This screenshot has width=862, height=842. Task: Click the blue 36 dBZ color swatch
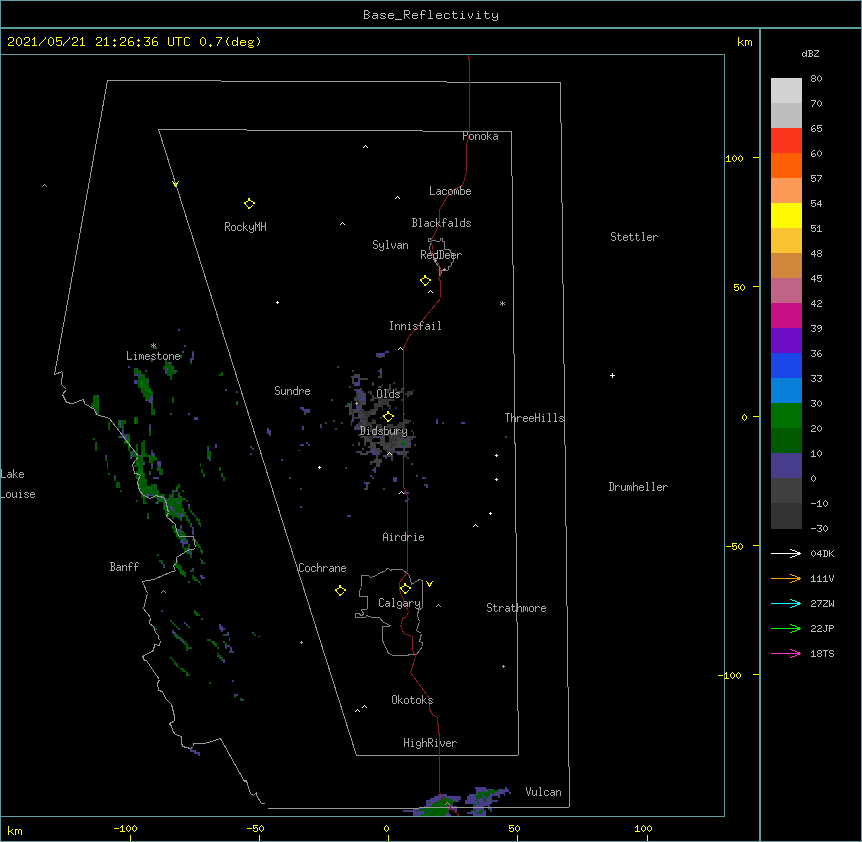click(x=786, y=365)
